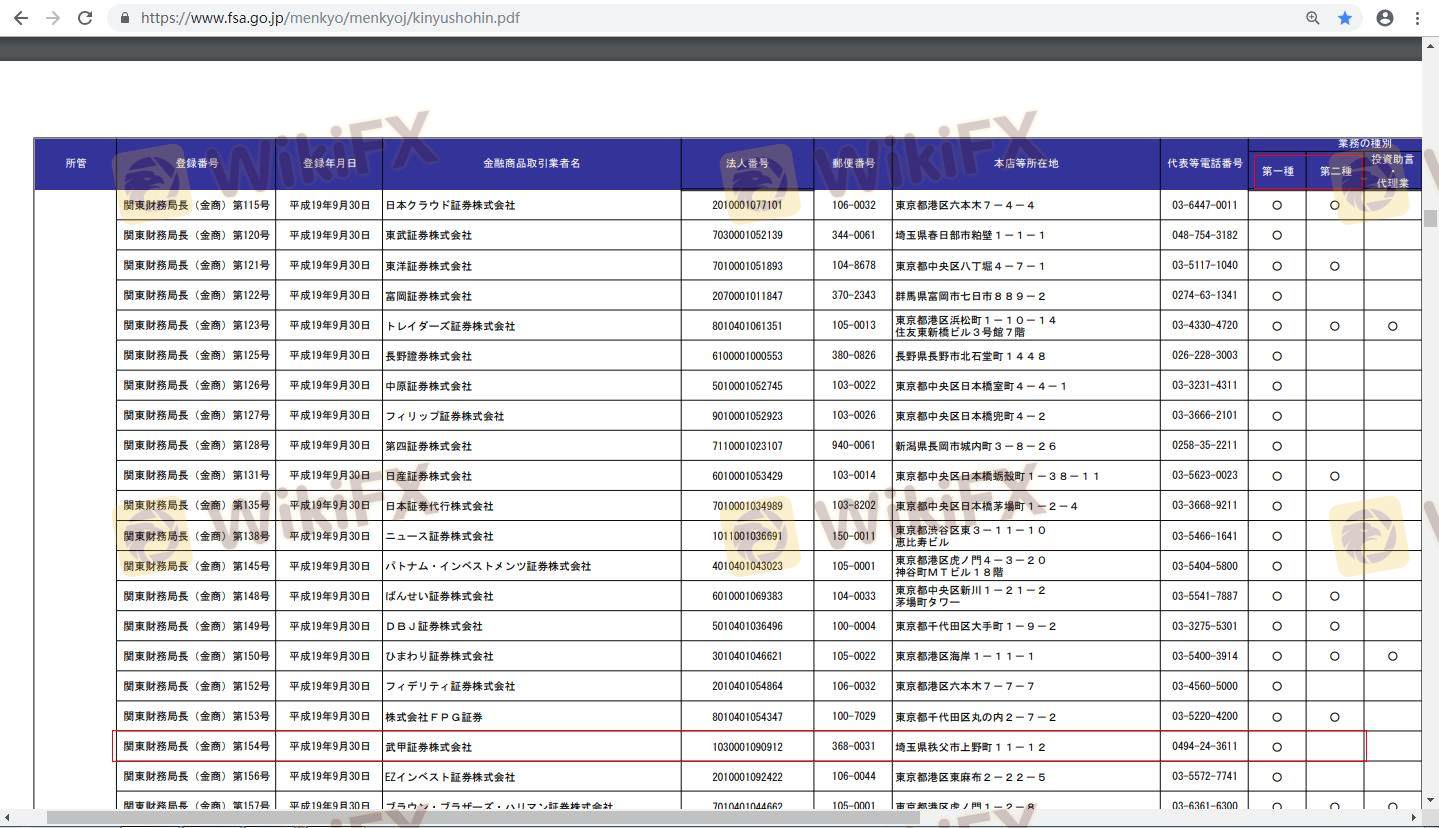Bookmark this page with the star icon
This screenshot has height=828, width=1439.
click(1345, 18)
